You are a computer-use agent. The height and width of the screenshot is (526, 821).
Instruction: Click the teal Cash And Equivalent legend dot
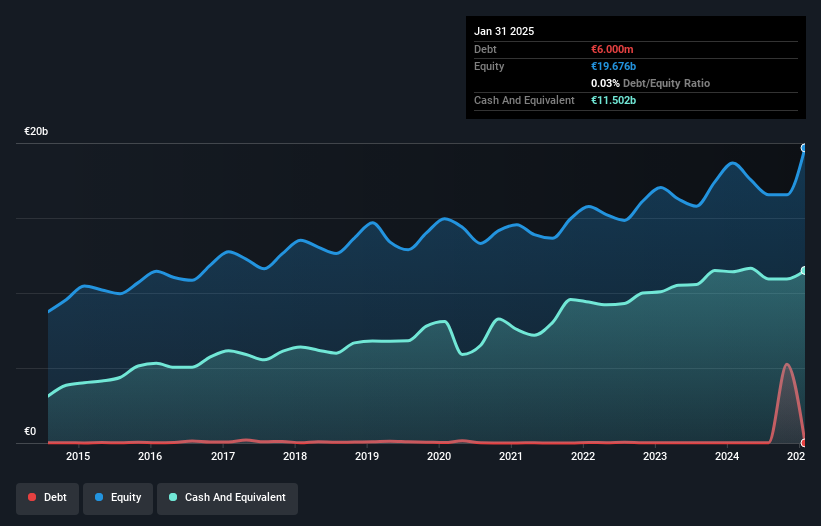coord(173,497)
